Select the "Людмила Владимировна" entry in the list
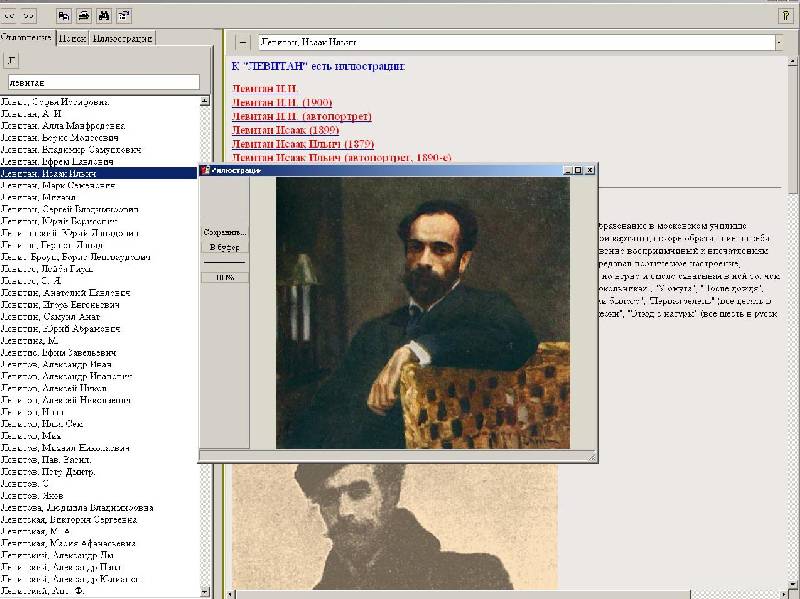 (77, 507)
